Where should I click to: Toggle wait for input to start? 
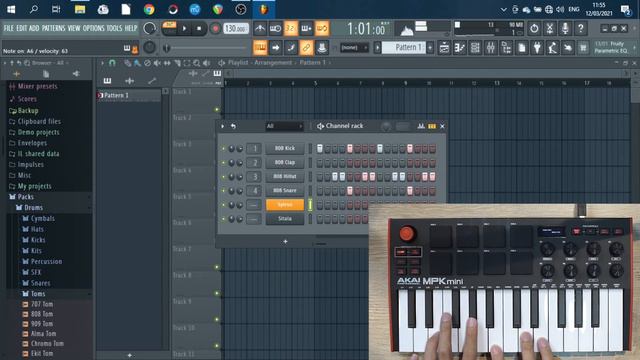[275, 28]
